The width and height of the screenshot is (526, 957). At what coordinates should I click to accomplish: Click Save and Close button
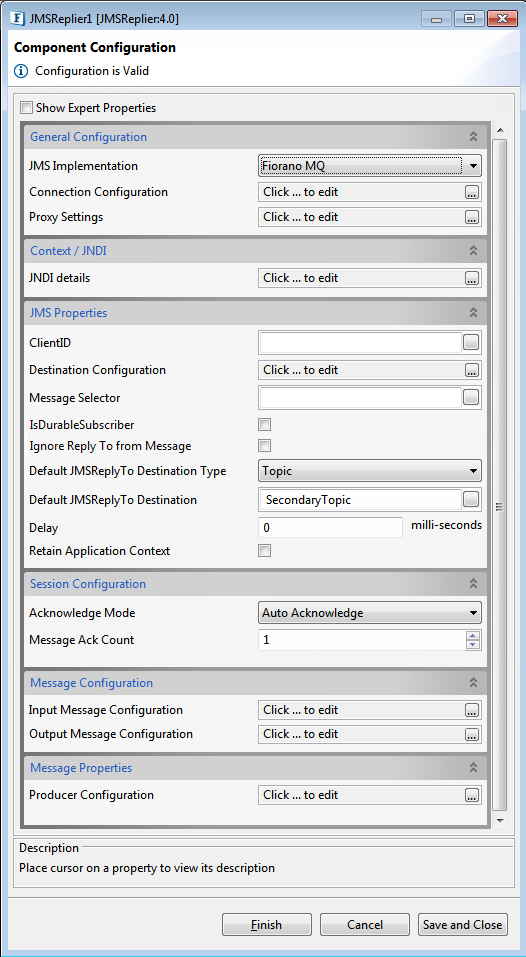coord(463,924)
